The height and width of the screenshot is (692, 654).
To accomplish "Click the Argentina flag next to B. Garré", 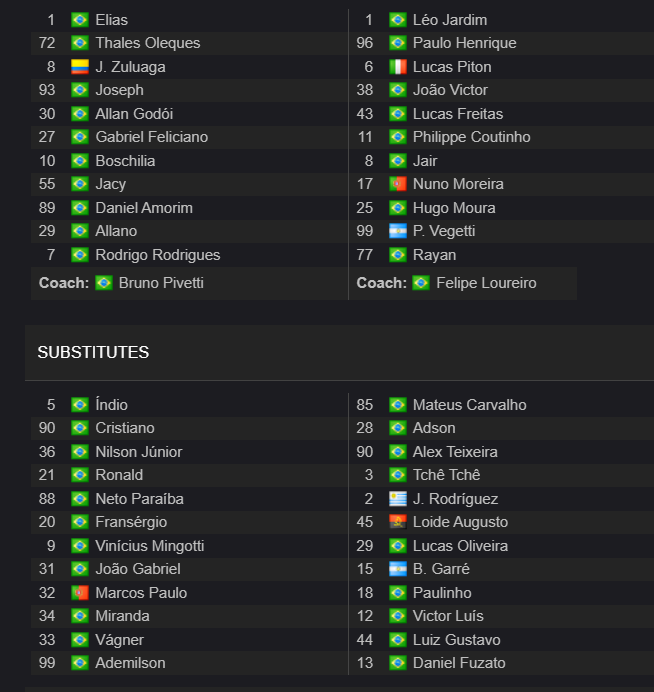I will click(398, 569).
